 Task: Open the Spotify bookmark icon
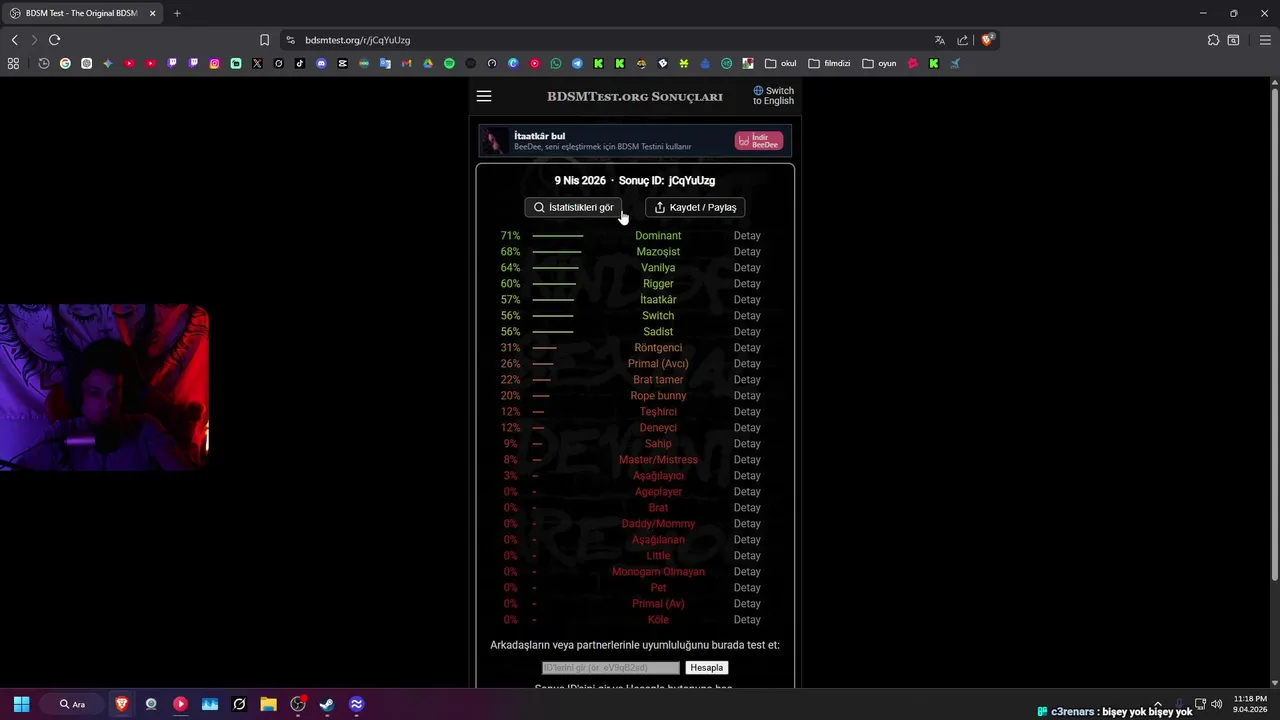click(x=449, y=63)
